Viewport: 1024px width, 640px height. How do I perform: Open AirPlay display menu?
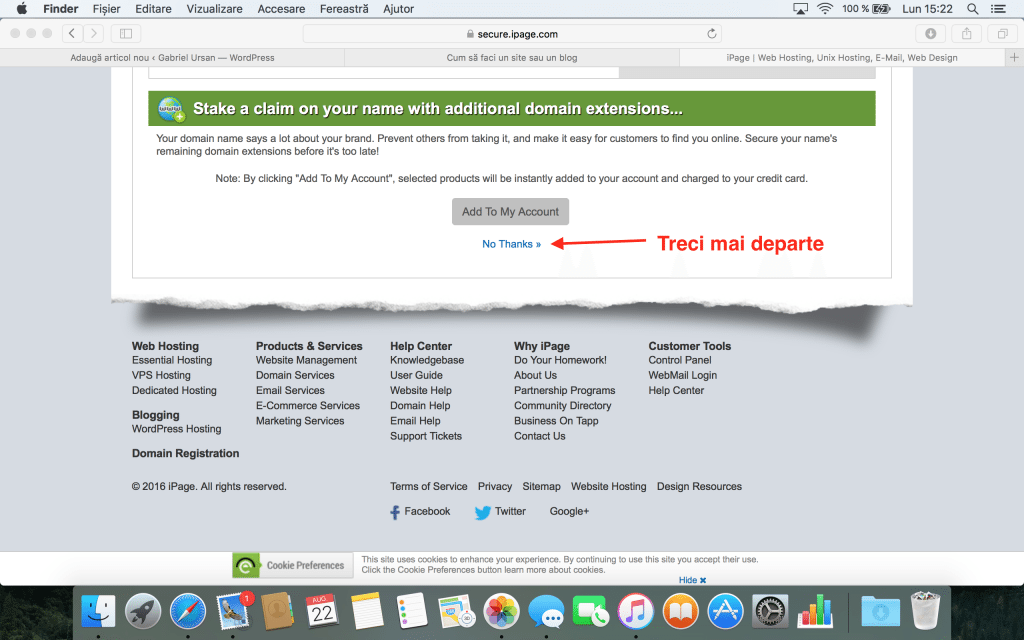tap(800, 8)
